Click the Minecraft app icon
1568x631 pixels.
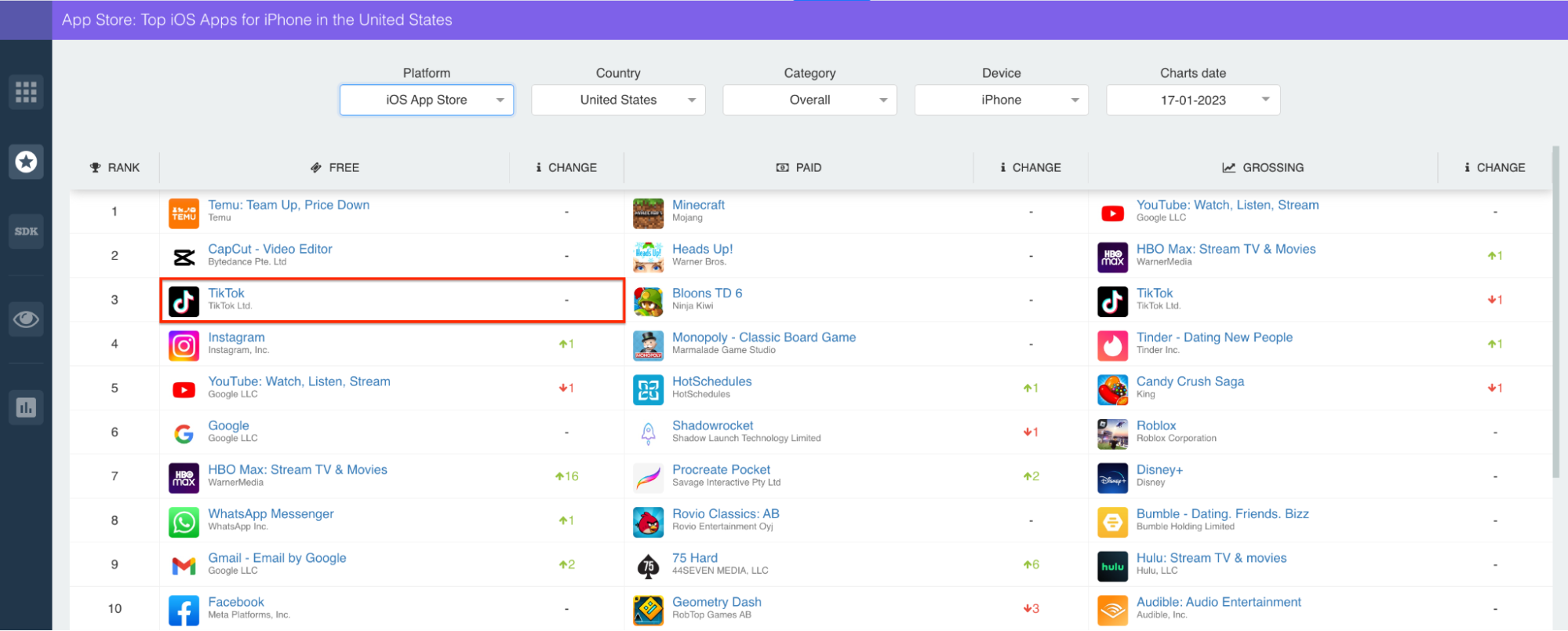(648, 213)
